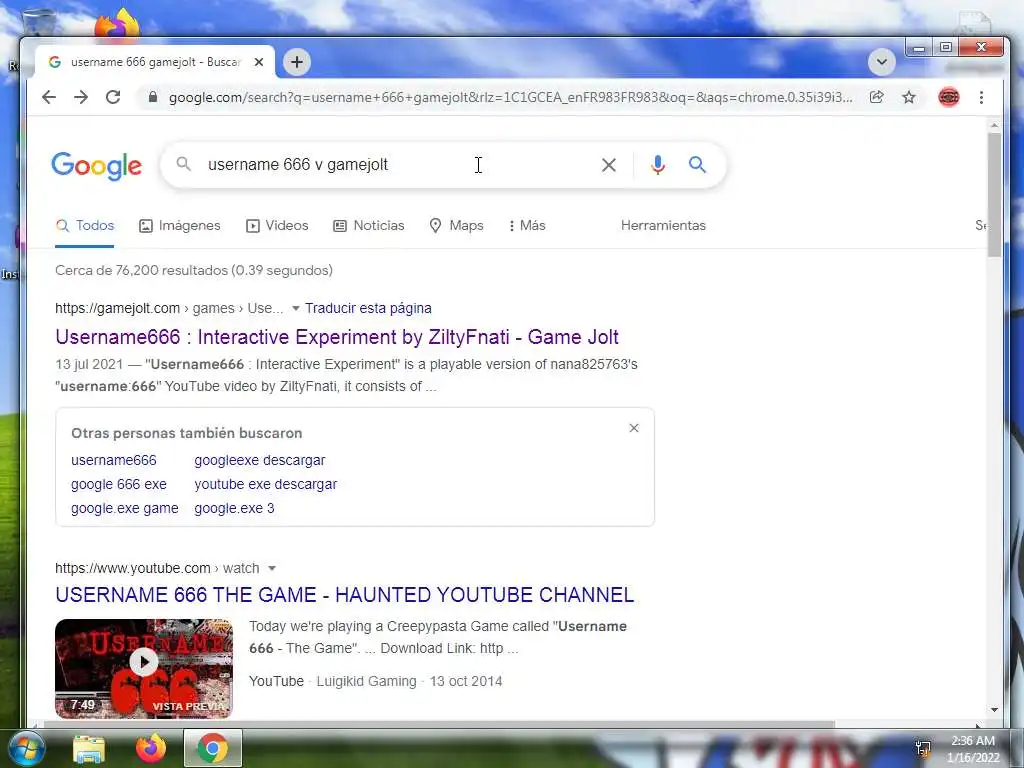The image size is (1024, 768).
Task: Open the tab search chevron button
Action: click(x=882, y=62)
